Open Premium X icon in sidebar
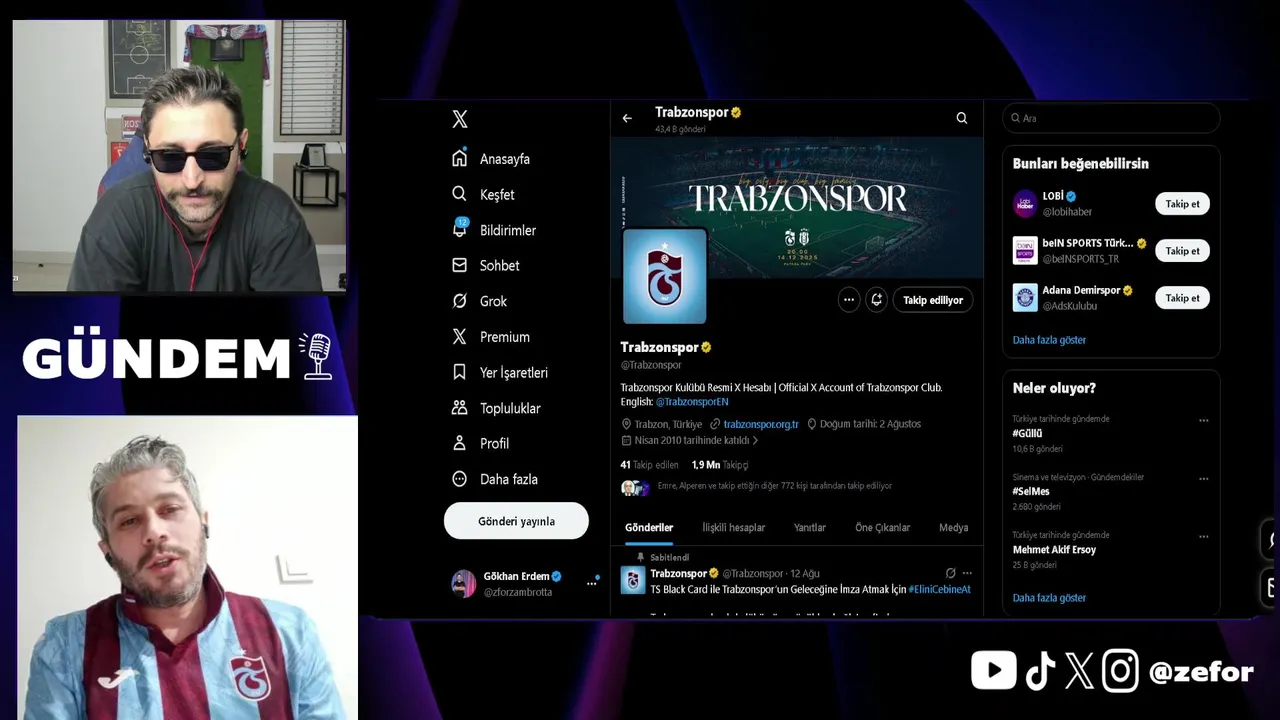The image size is (1280, 720). pyautogui.click(x=460, y=337)
